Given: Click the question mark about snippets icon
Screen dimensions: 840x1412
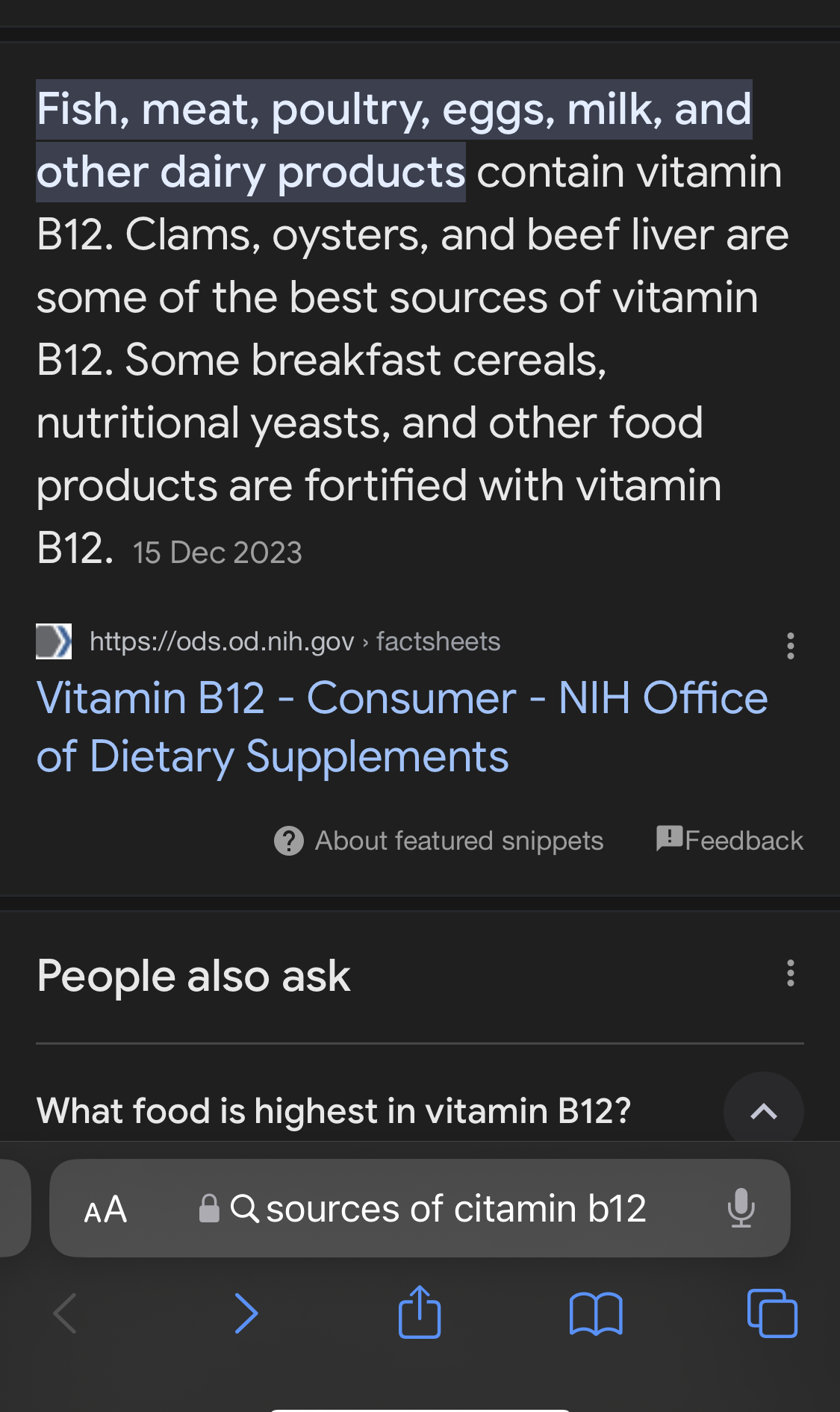Looking at the screenshot, I should coord(289,841).
